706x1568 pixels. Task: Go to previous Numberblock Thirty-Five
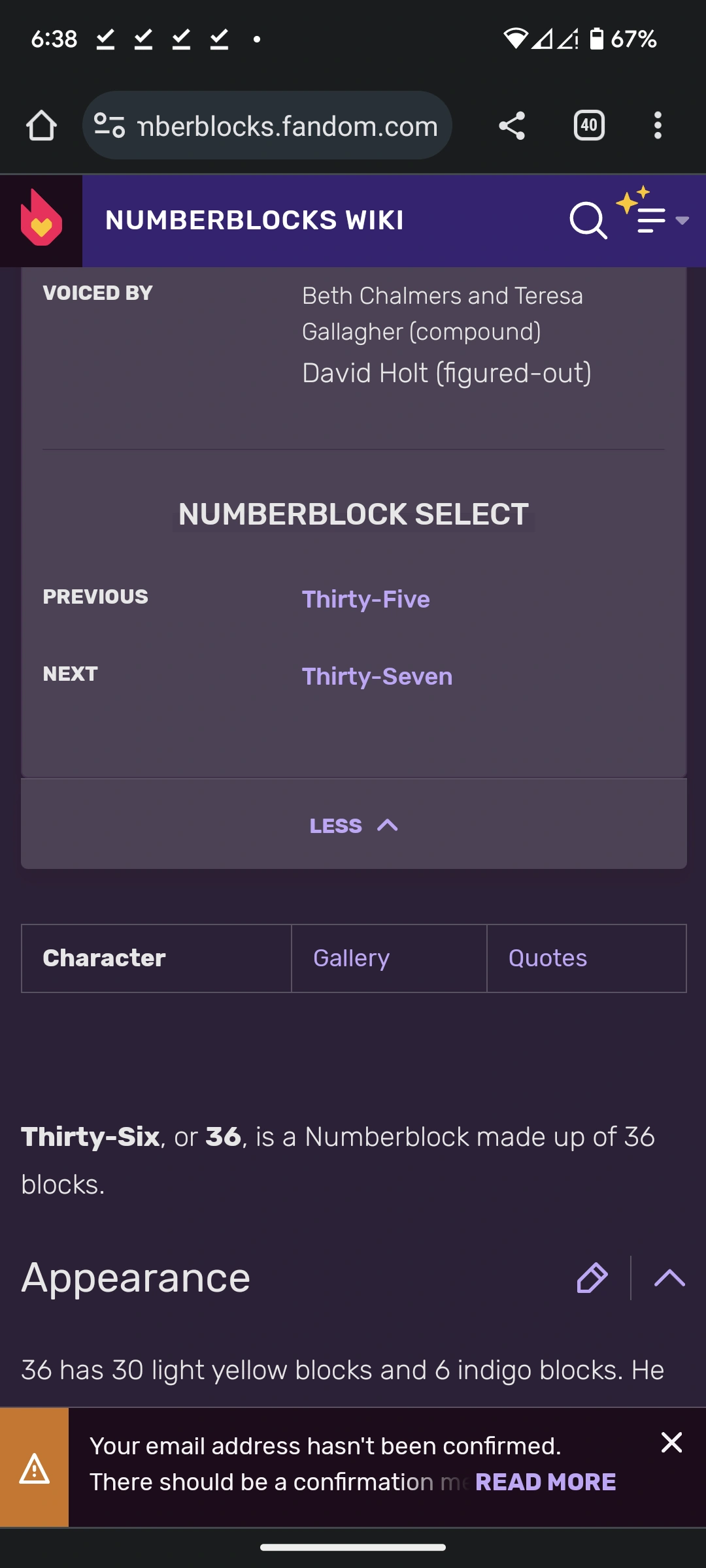366,599
